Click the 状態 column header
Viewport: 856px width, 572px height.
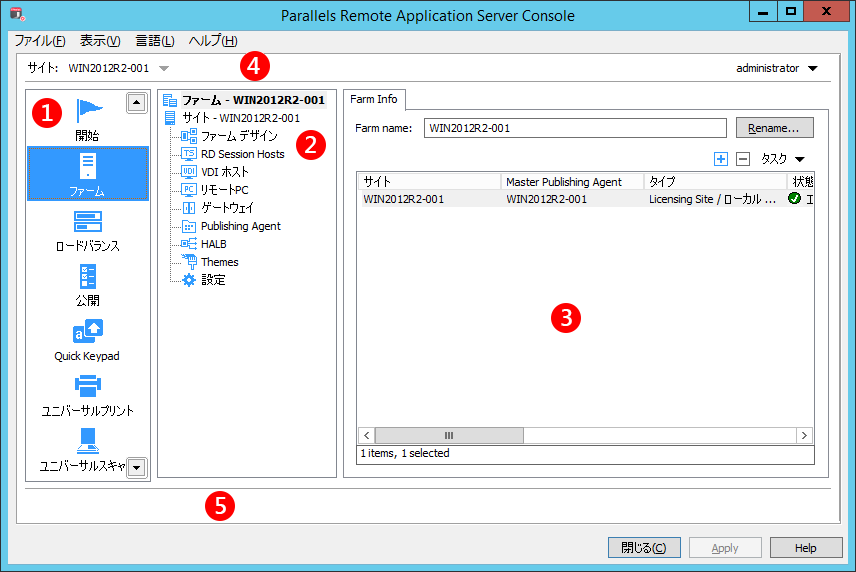pos(801,181)
